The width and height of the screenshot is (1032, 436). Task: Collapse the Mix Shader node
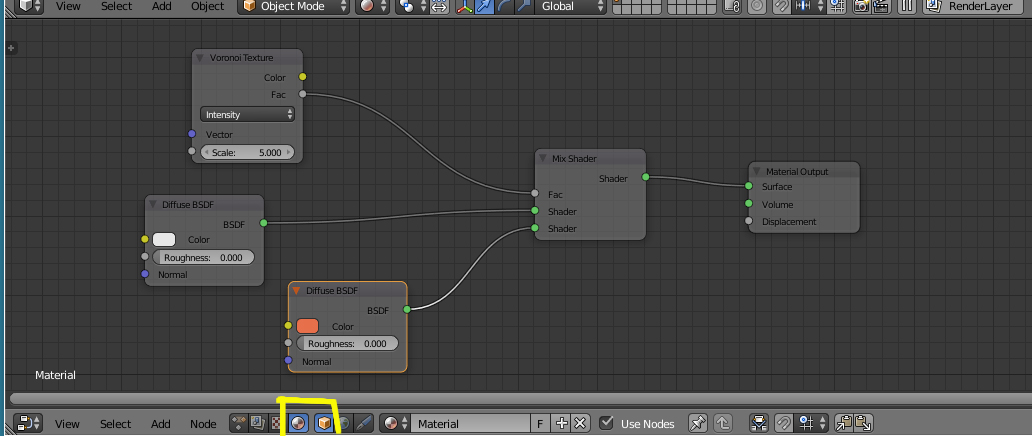click(544, 159)
